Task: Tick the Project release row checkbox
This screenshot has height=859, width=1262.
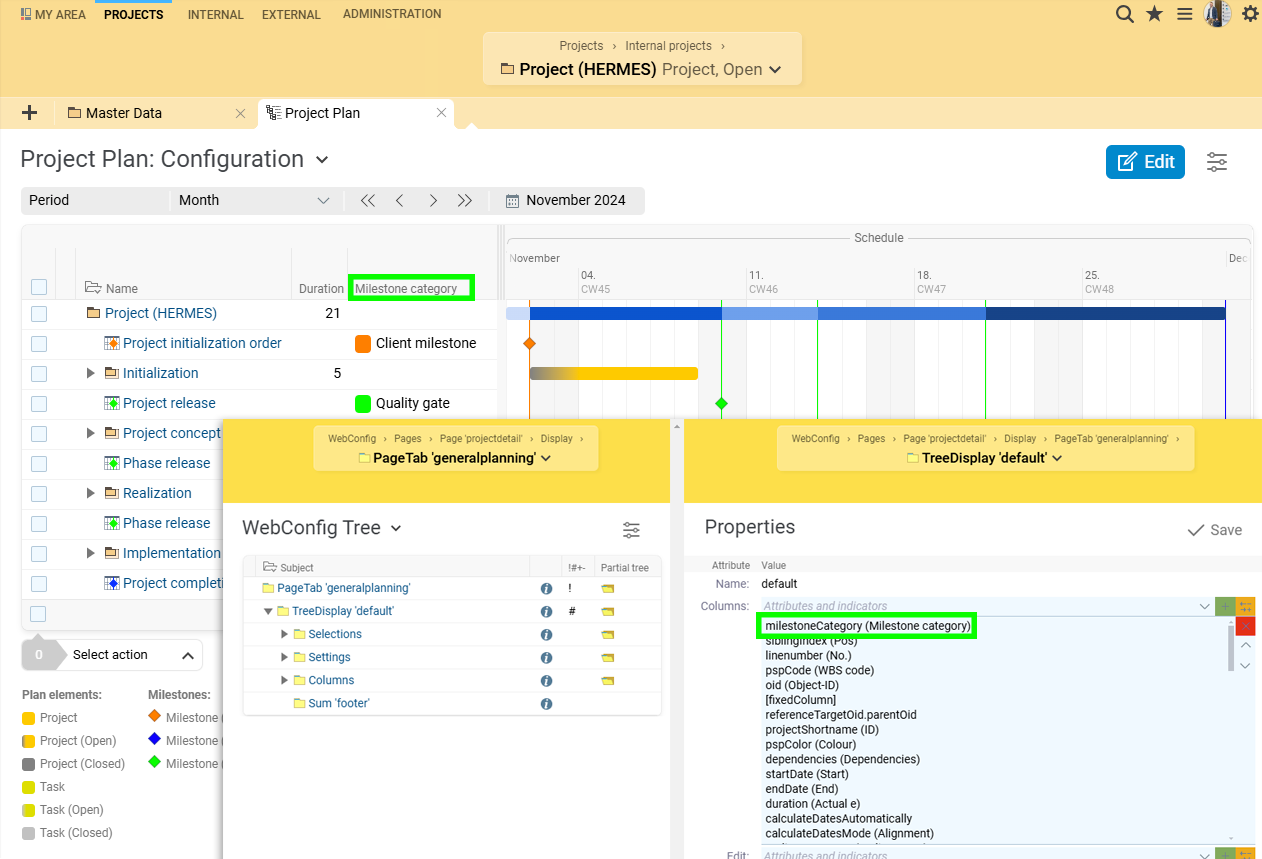Action: click(39, 404)
